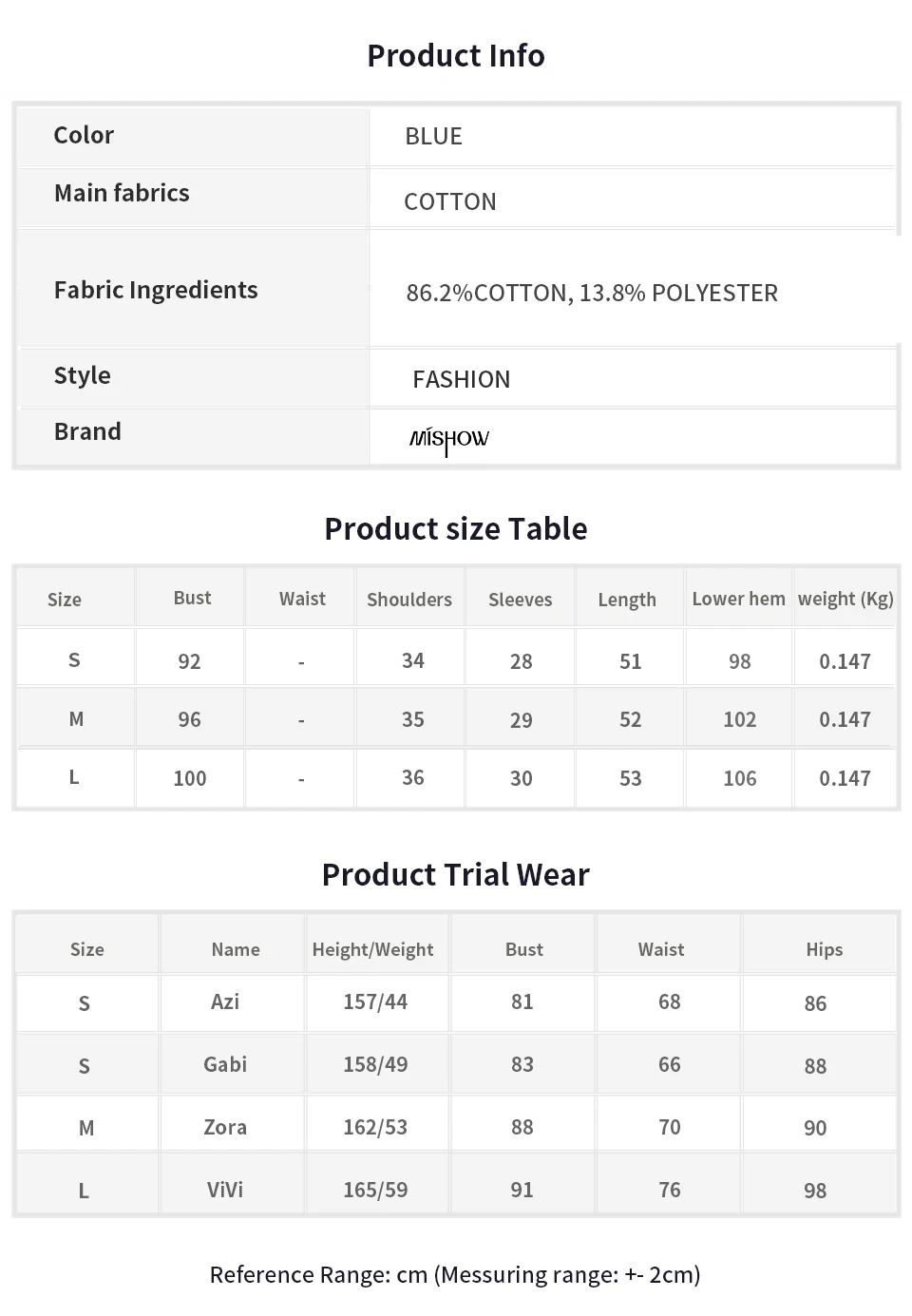Click the Product size Table heading

pos(456,528)
